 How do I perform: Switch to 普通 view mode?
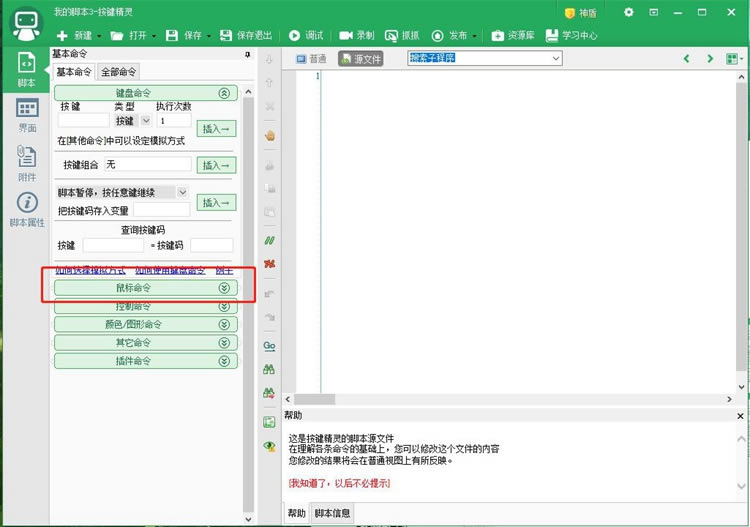click(x=311, y=59)
